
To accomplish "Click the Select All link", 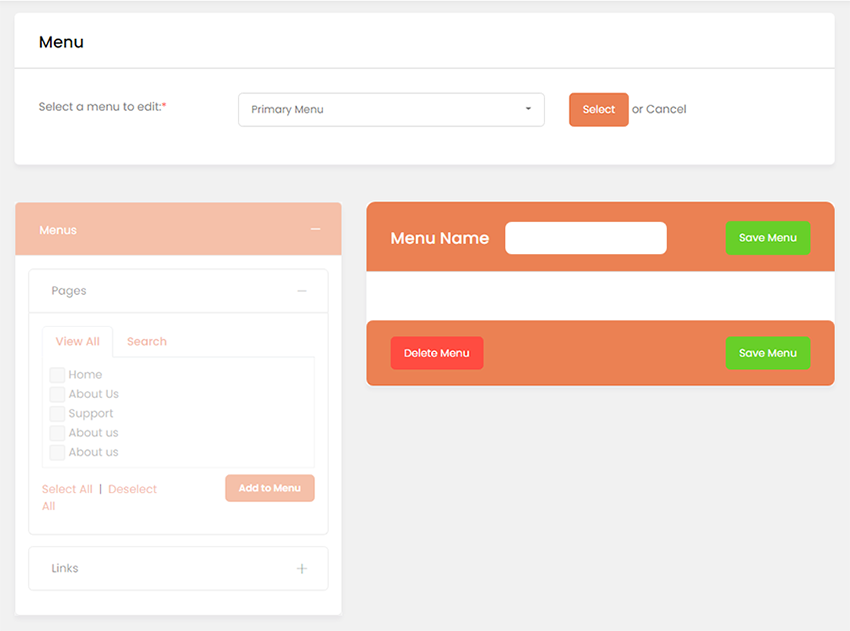I will (67, 489).
